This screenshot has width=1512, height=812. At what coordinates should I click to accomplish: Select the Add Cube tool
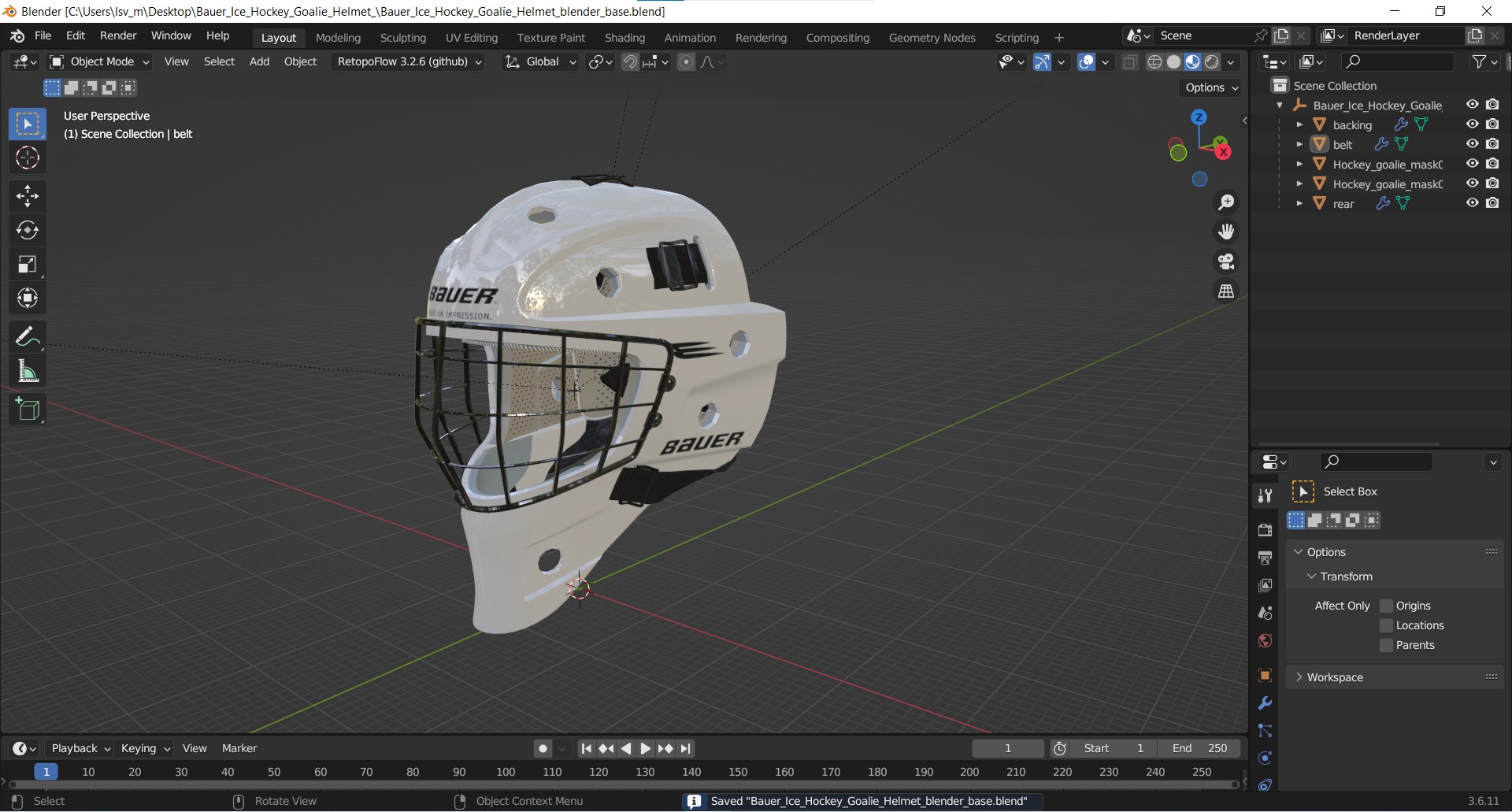pyautogui.click(x=28, y=410)
